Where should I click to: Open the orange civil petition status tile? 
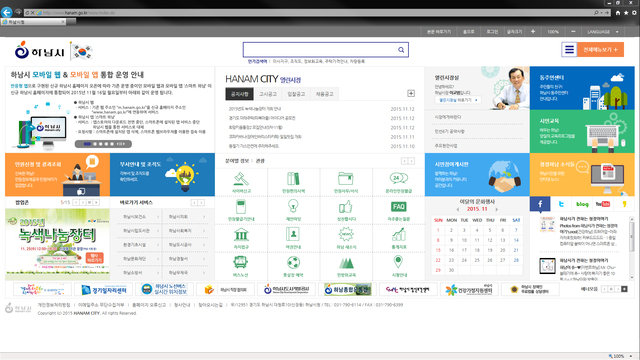tap(57, 175)
